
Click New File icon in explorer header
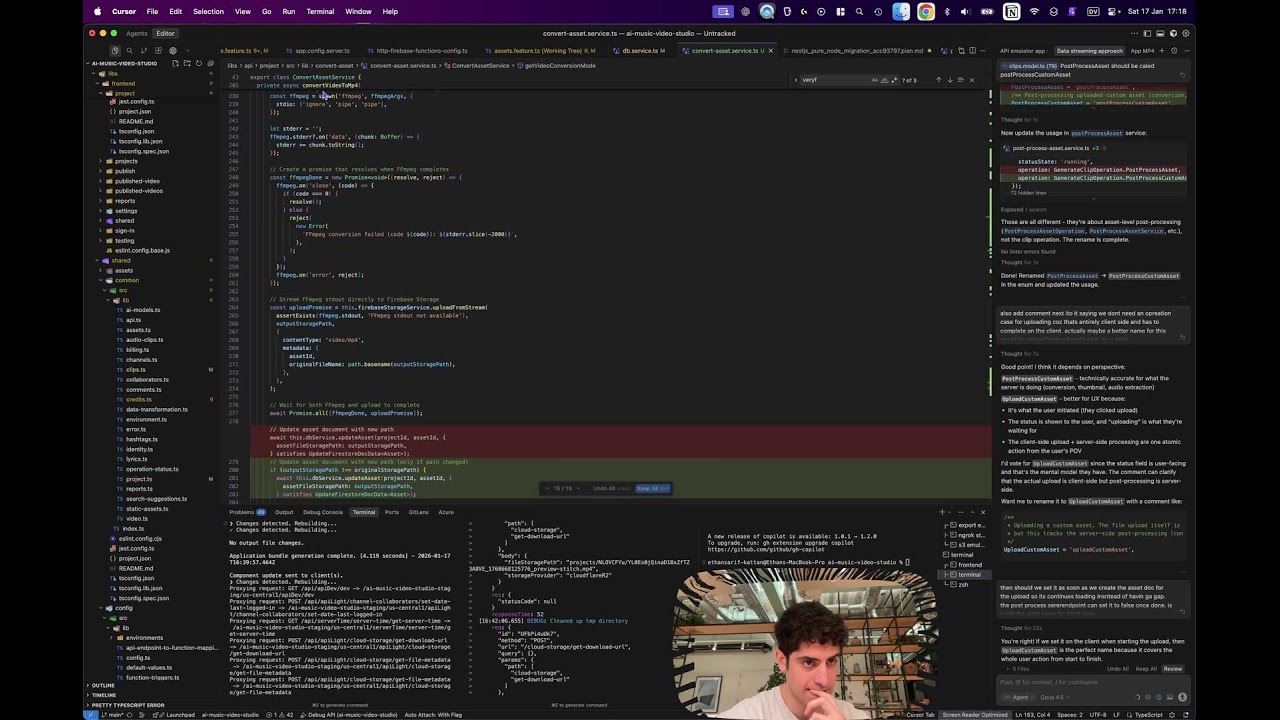coord(175,63)
